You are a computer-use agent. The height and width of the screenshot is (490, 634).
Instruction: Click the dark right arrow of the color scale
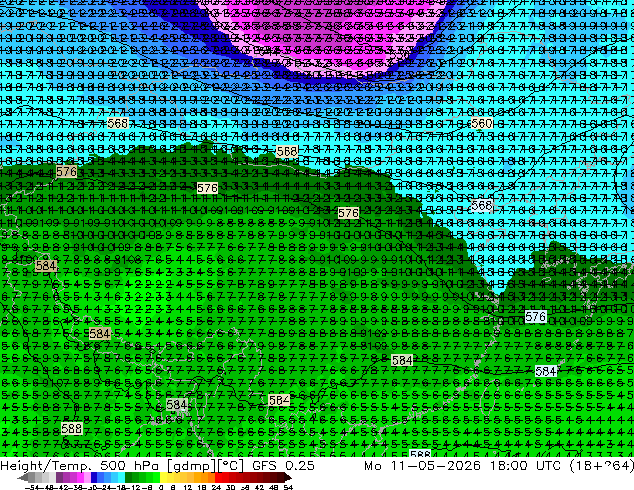[x=288, y=477]
